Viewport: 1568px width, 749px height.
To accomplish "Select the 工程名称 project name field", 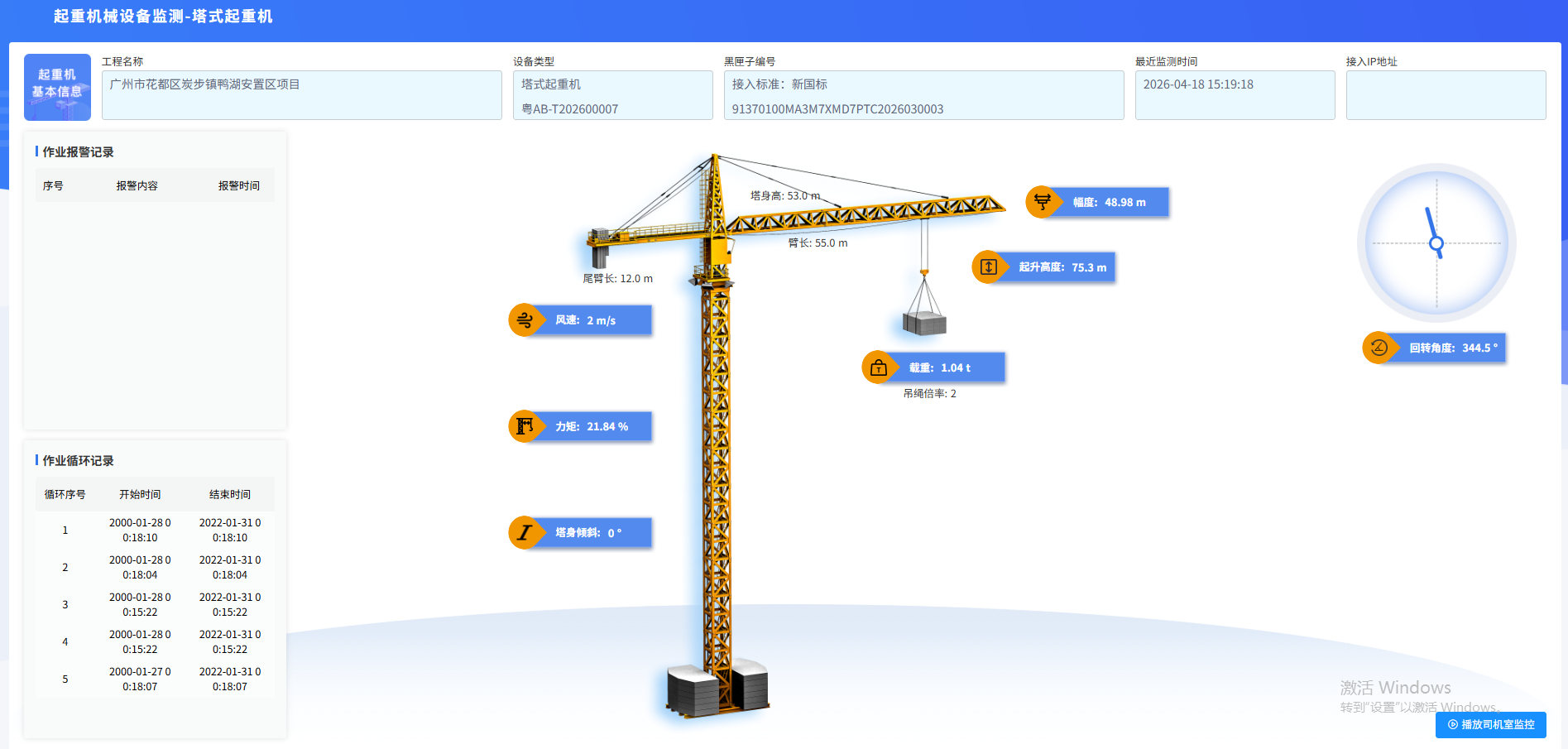I will [301, 95].
